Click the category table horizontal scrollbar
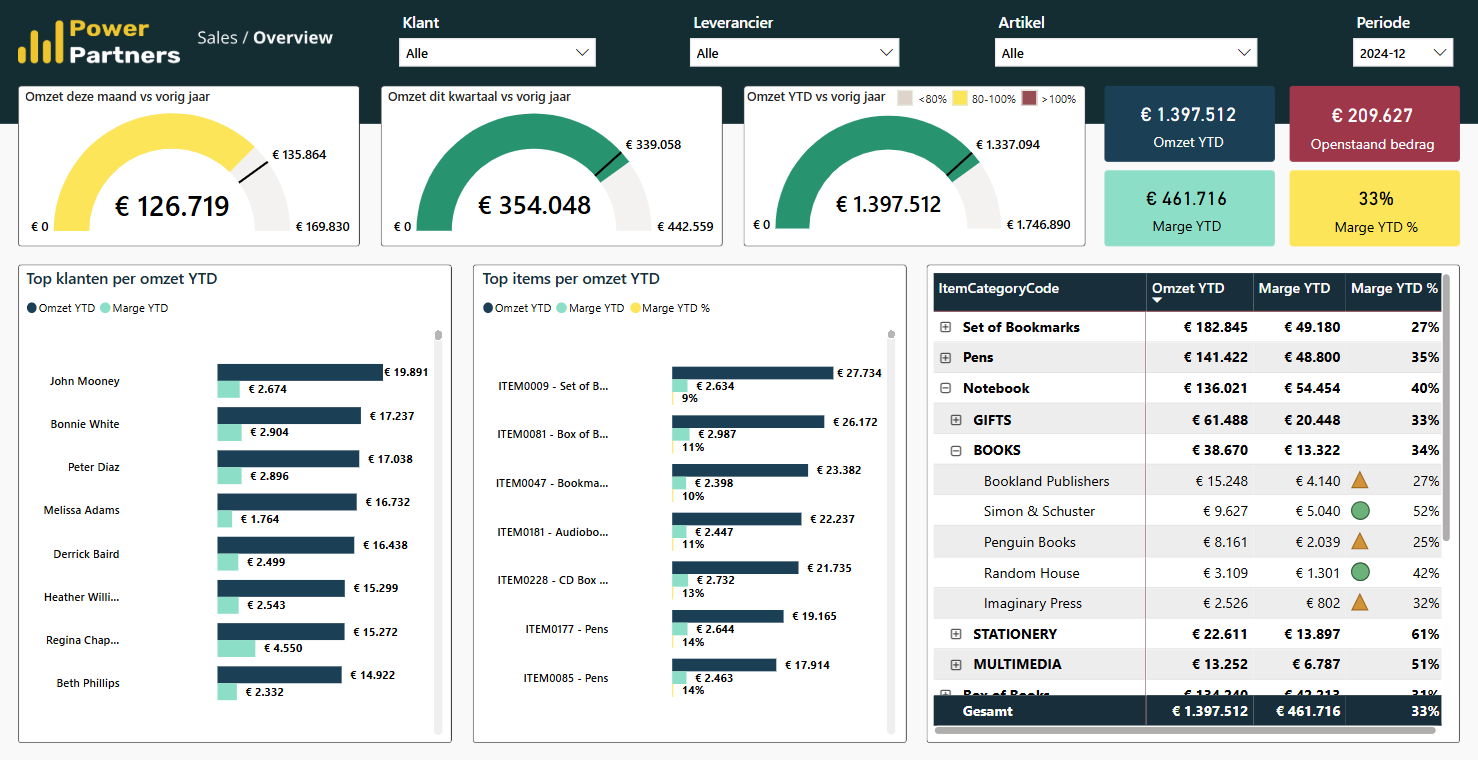 point(1183,731)
